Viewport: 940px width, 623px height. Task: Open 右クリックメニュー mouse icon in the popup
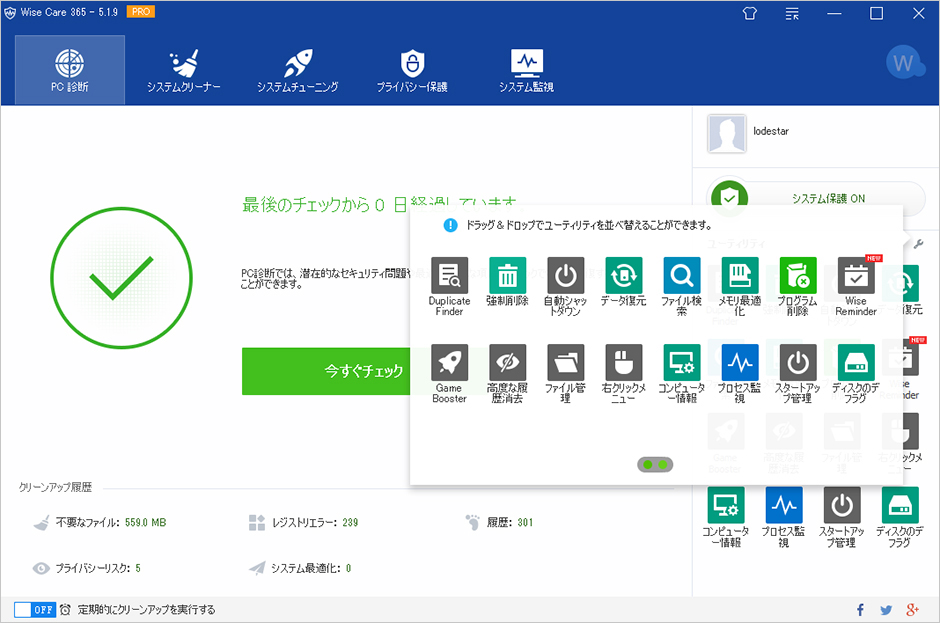pos(623,363)
